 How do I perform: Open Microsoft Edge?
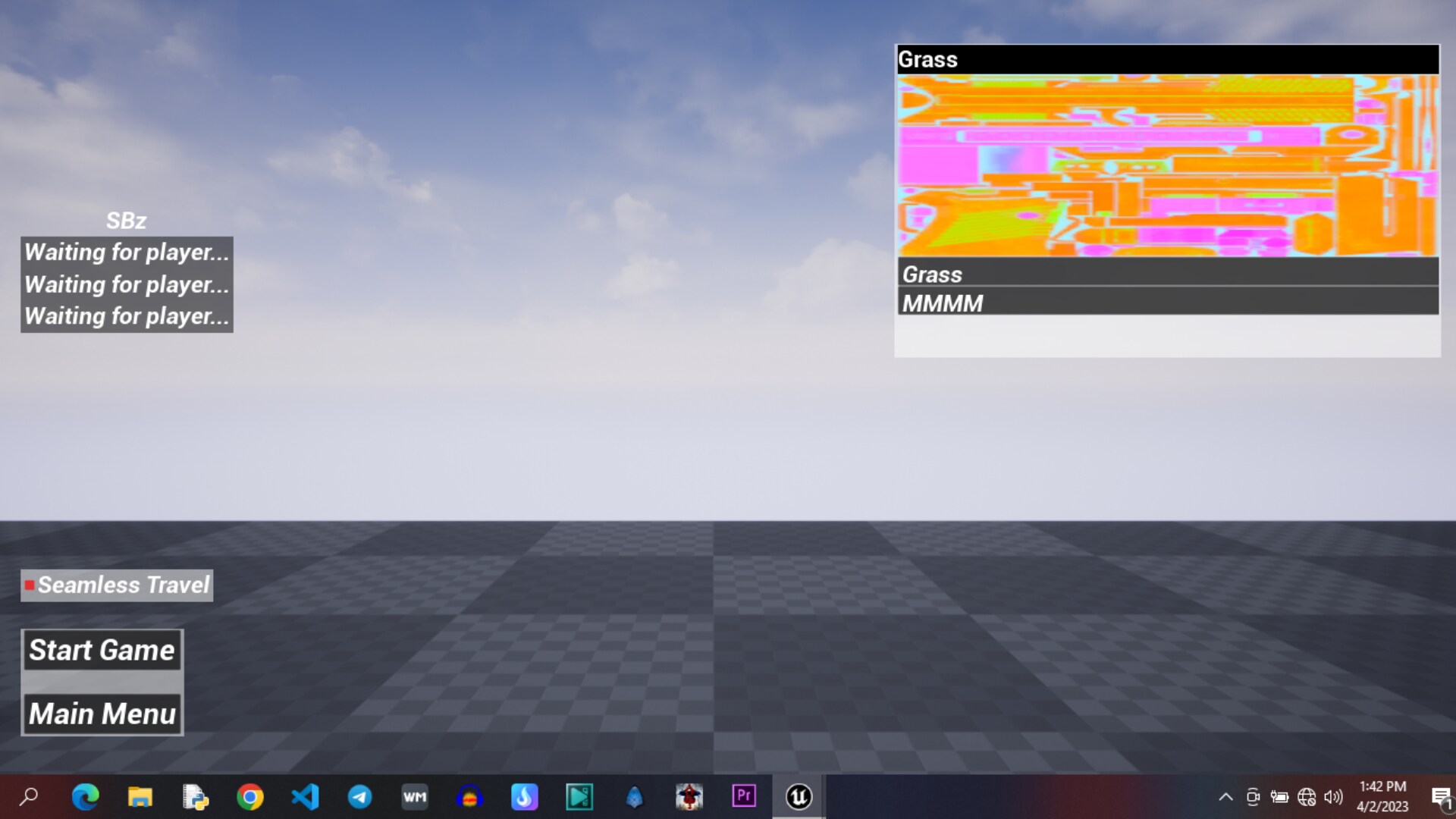[86, 796]
